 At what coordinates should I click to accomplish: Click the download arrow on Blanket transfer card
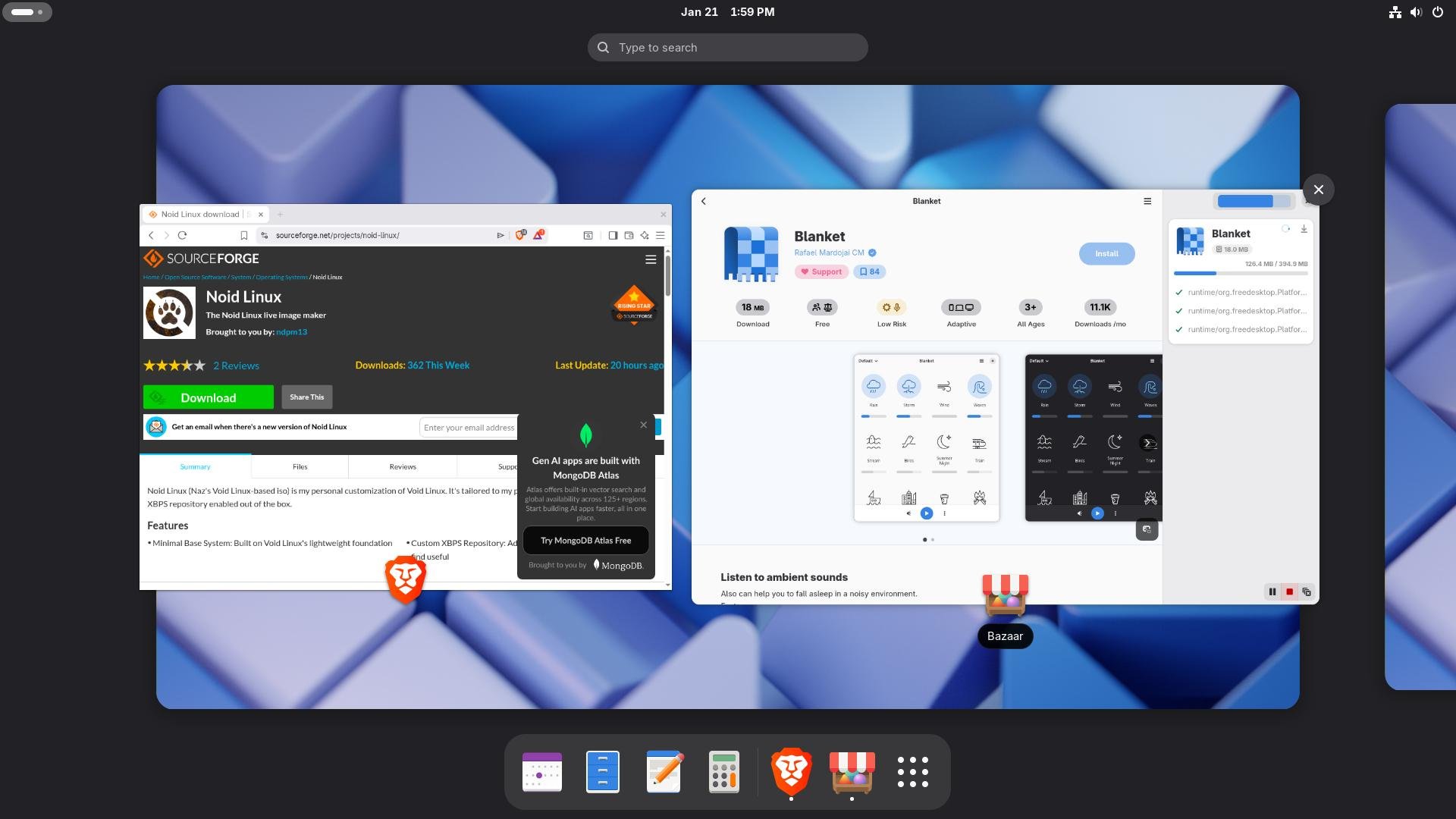click(1304, 228)
